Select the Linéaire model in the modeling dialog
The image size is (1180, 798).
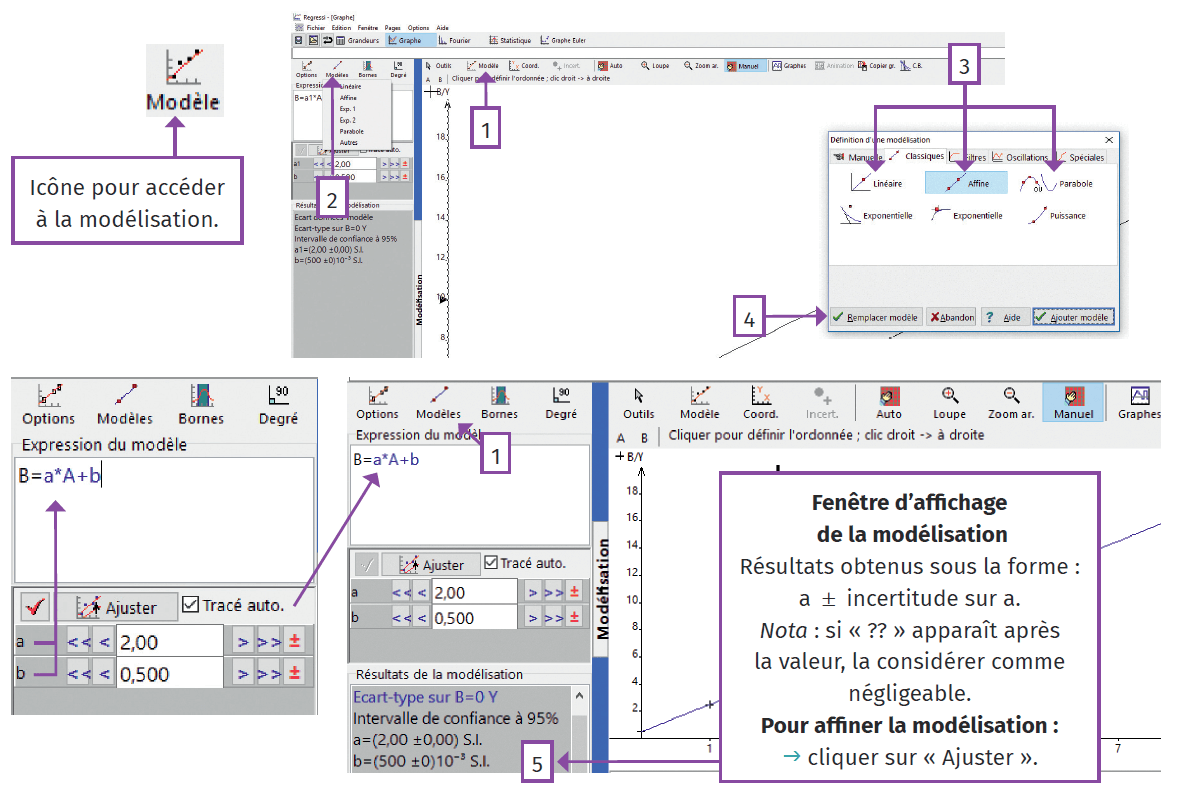(876, 183)
